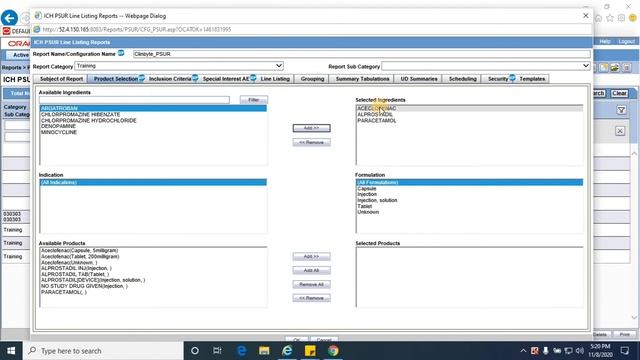Image resolution: width=640 pixels, height=360 pixels.
Task: Click the taskbar search box
Action: (x=103, y=351)
